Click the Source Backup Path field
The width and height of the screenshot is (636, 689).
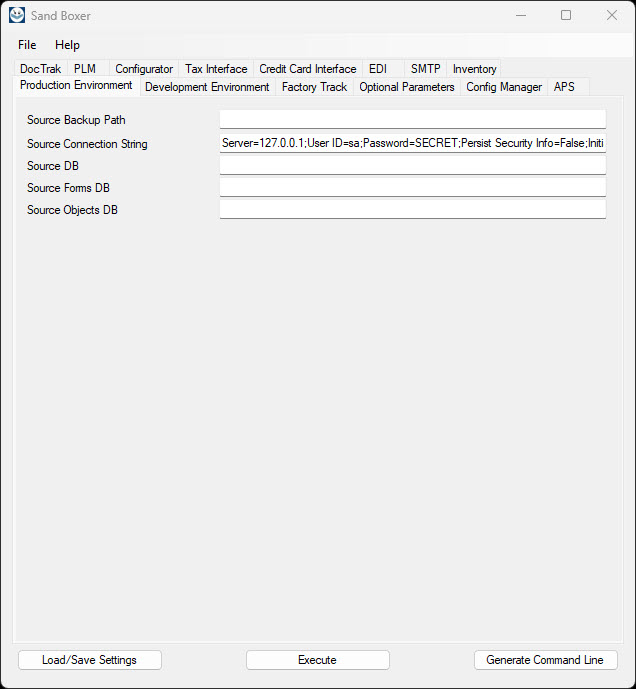pos(412,120)
